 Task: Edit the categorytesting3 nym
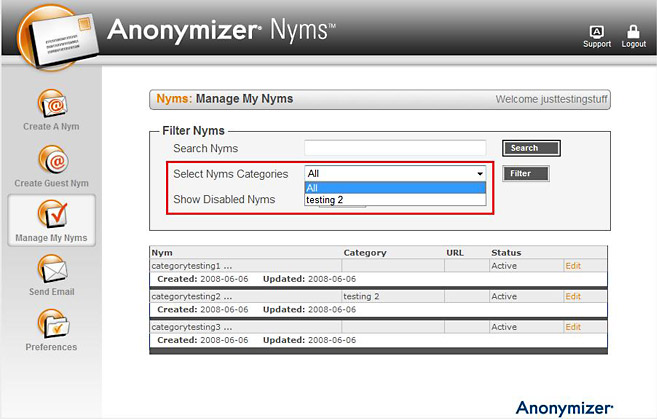pyautogui.click(x=572, y=327)
